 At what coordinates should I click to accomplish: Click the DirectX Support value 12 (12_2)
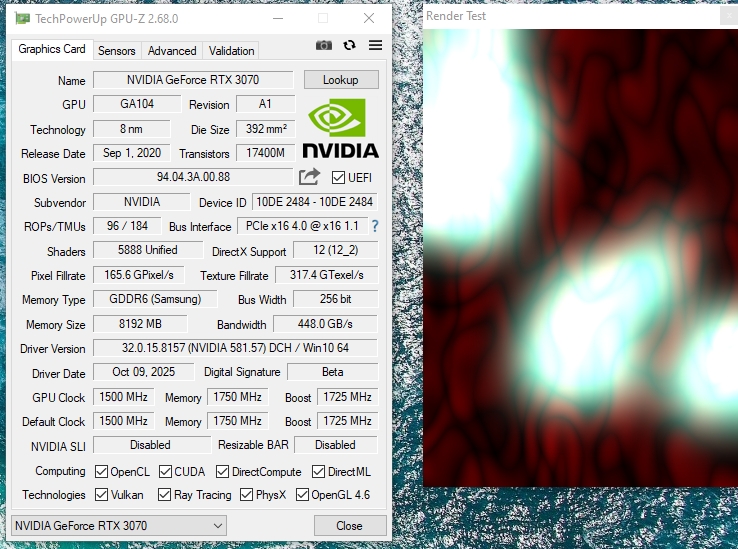(x=336, y=250)
